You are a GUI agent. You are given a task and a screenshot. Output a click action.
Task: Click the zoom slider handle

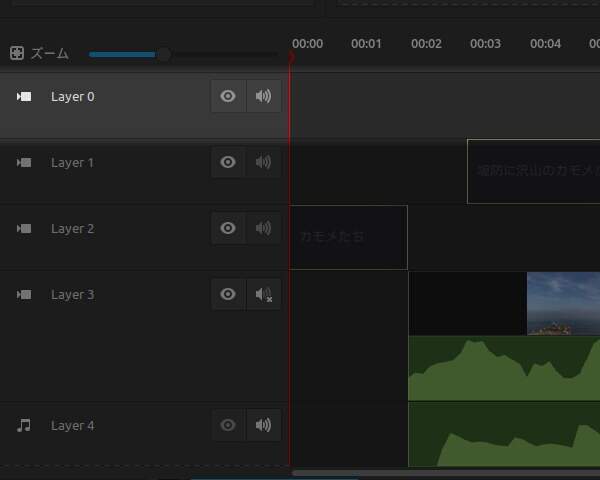point(164,54)
